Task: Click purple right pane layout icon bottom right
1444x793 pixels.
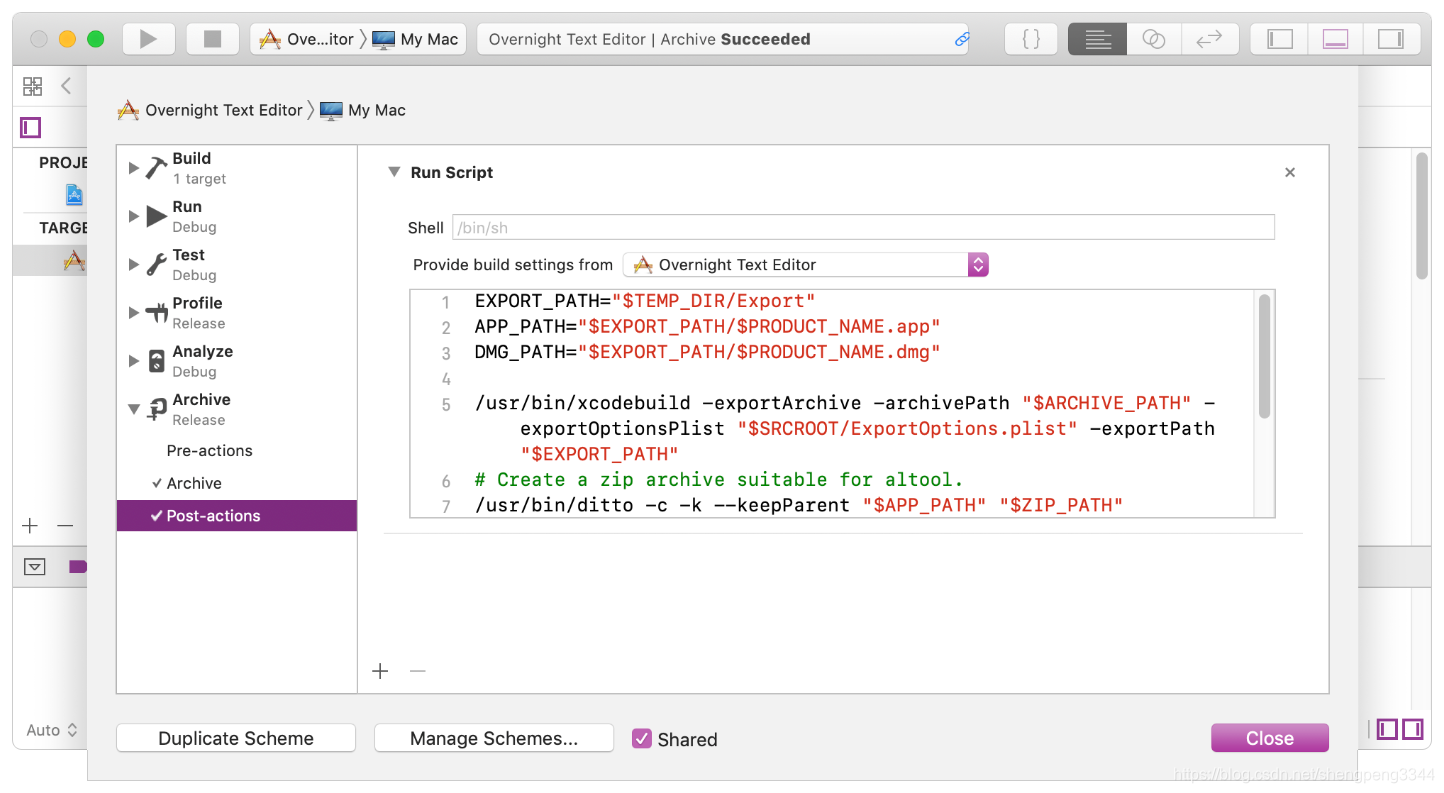Action: pyautogui.click(x=1412, y=729)
